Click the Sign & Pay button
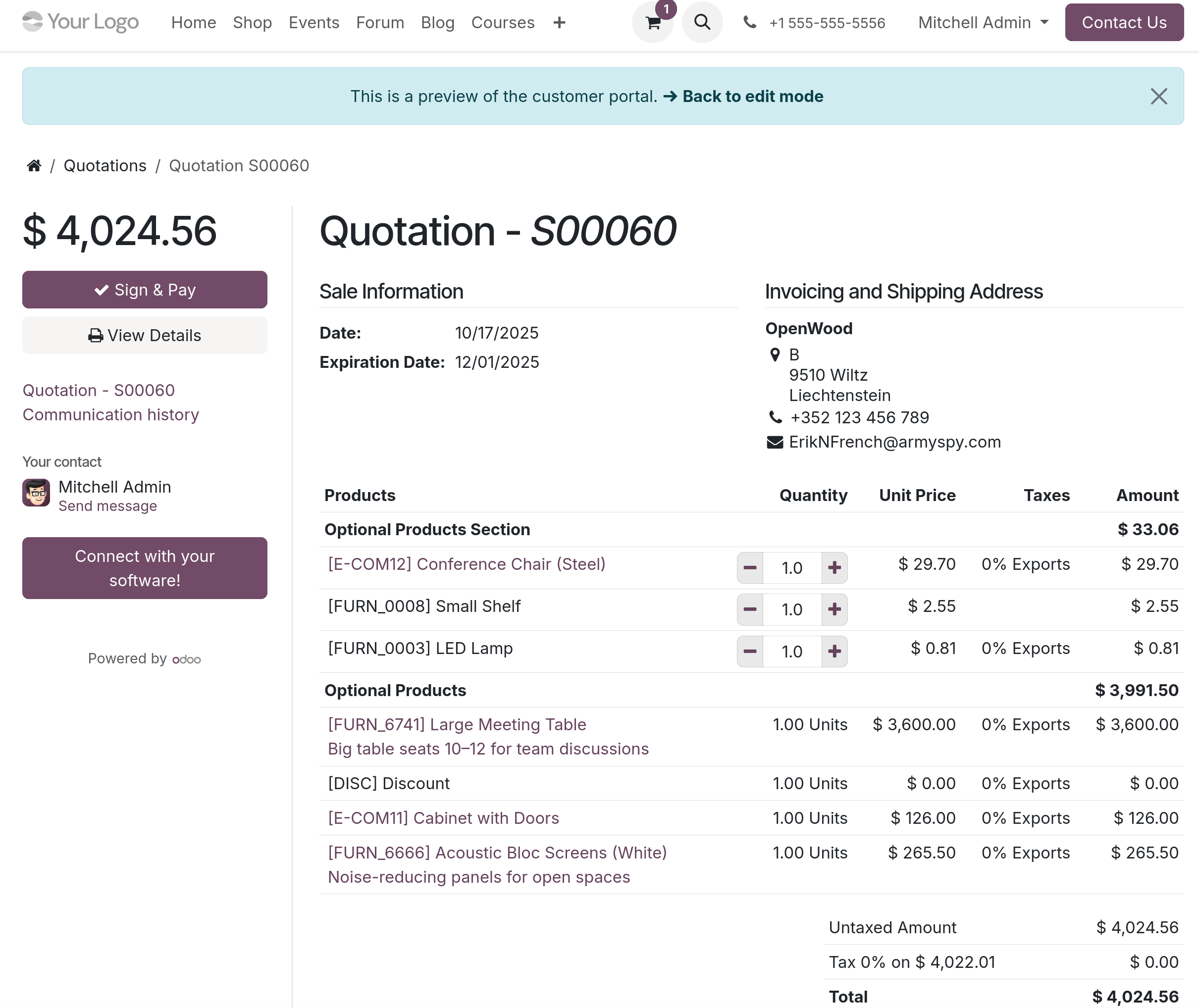The height and width of the screenshot is (1008, 1199). click(x=145, y=290)
